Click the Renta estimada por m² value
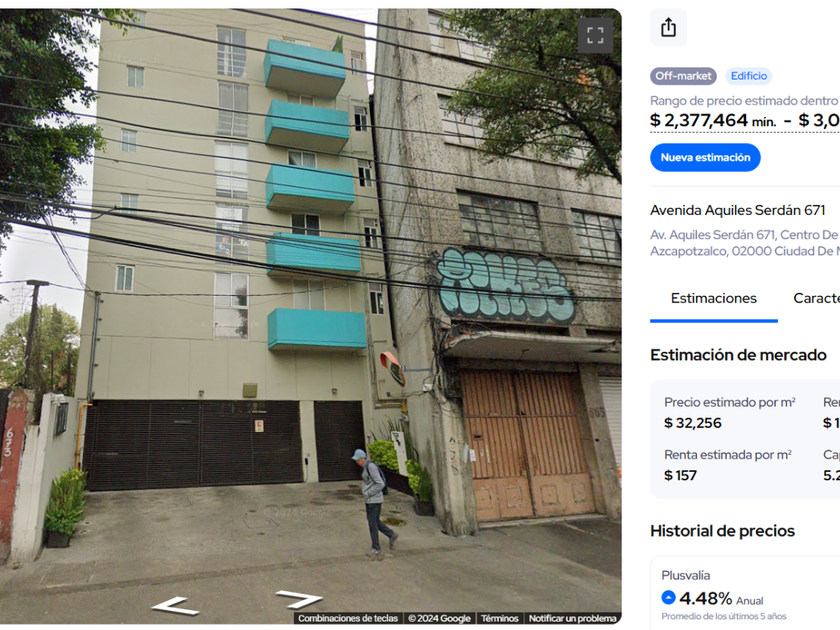The width and height of the screenshot is (840, 630). click(680, 475)
